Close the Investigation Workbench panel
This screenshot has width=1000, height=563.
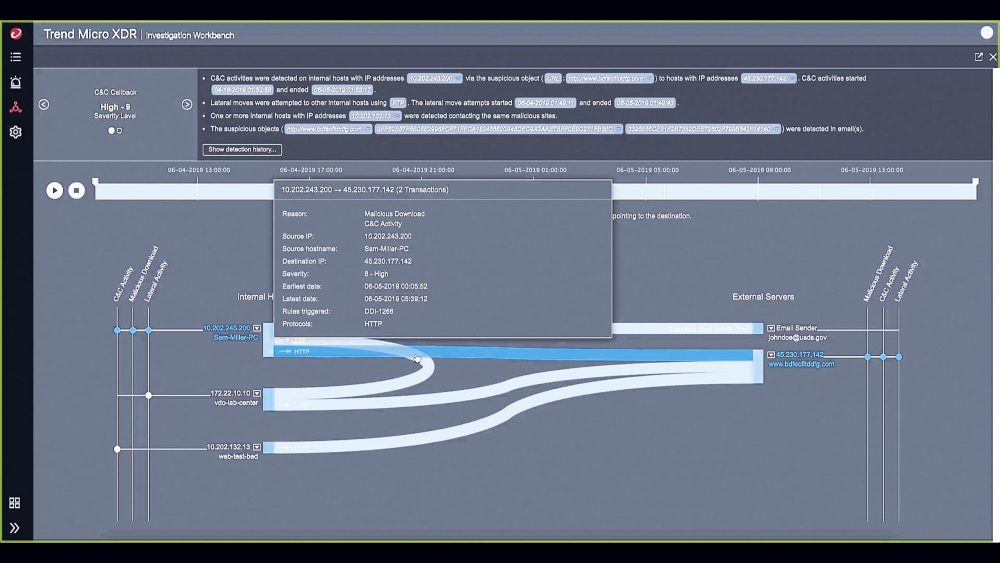pos(993,57)
